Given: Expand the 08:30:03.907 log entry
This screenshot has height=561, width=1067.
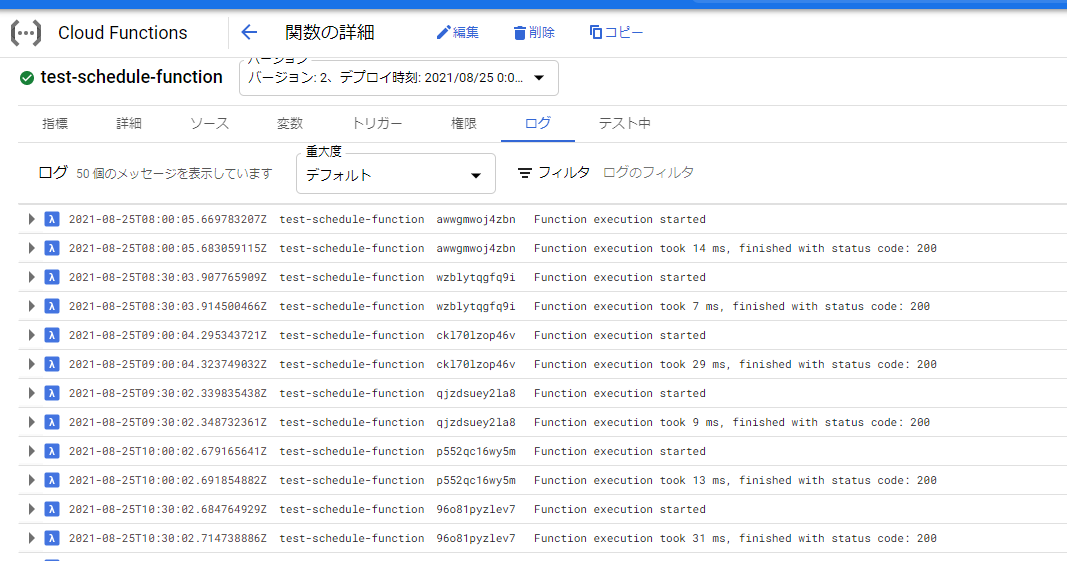Looking at the screenshot, I should click(x=31, y=277).
